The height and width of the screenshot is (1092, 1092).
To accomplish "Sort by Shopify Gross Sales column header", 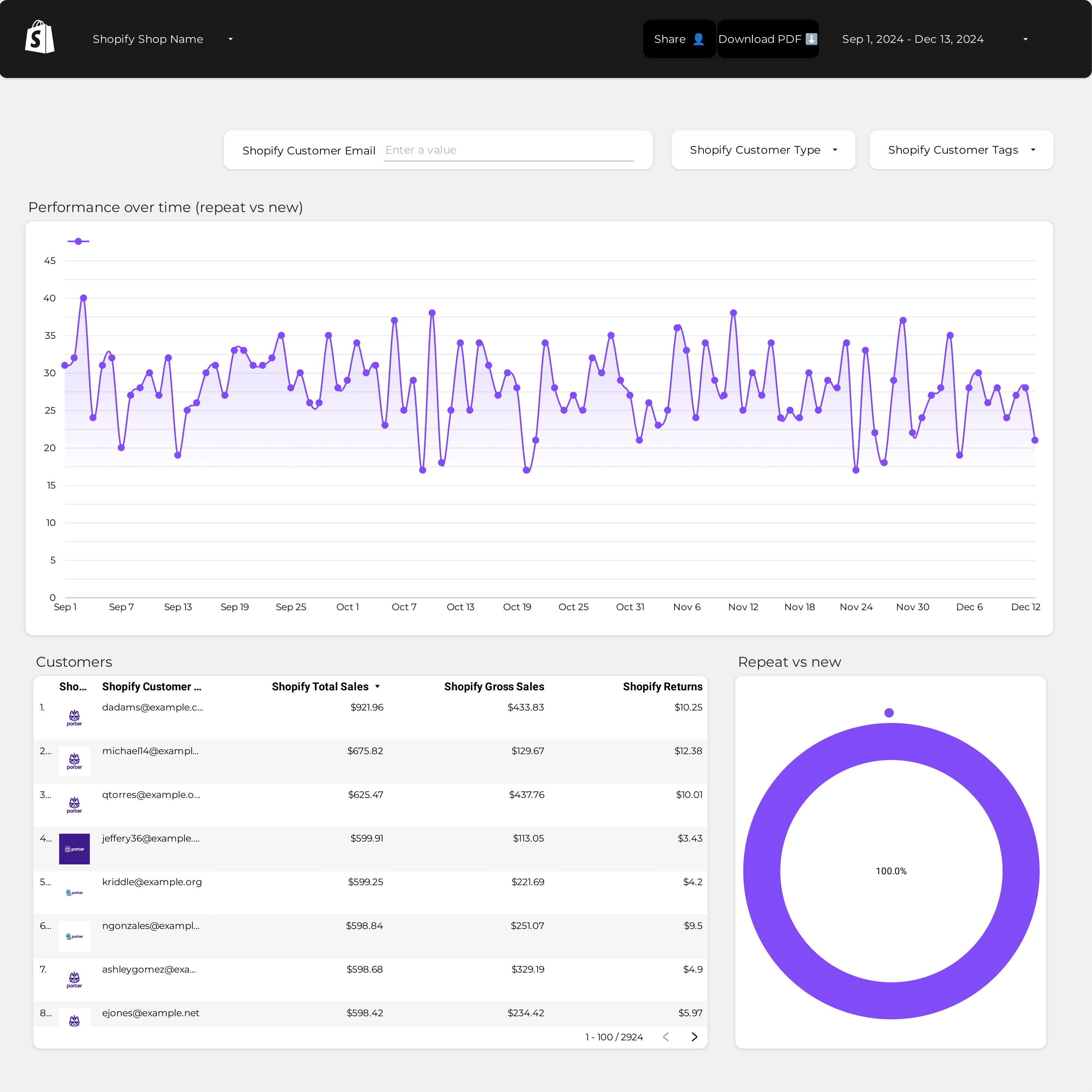I will (x=494, y=687).
